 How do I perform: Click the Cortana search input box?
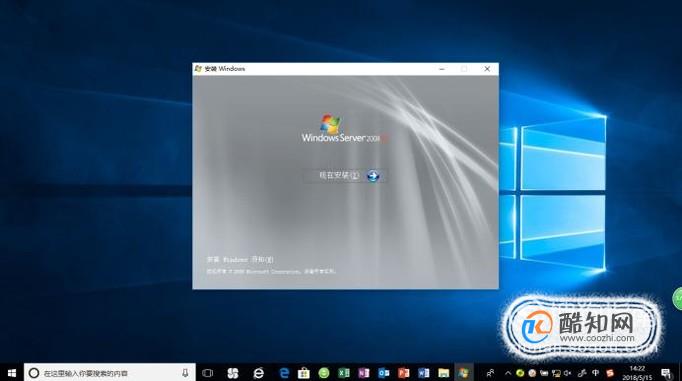pos(110,373)
